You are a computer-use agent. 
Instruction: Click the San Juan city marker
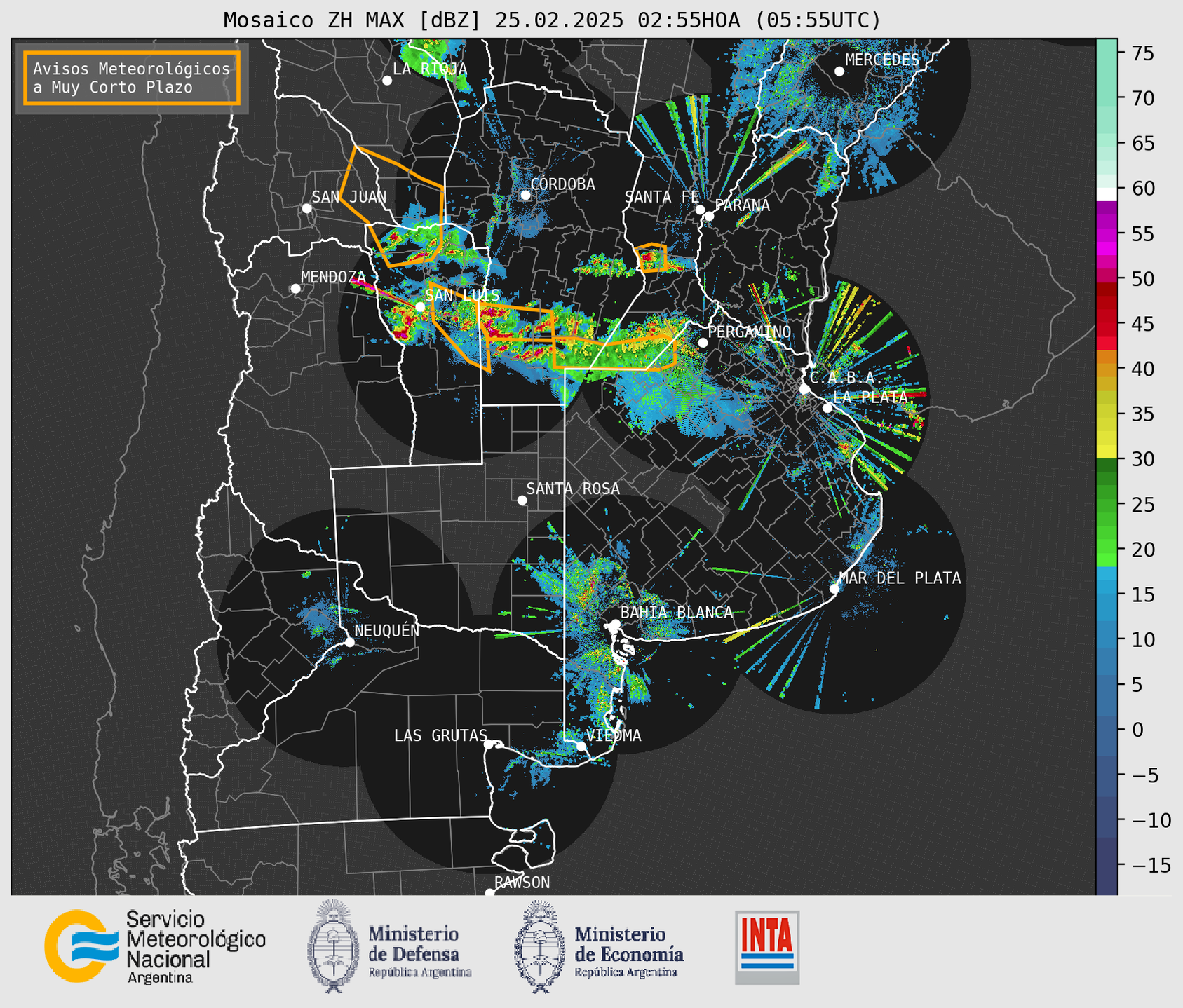(x=306, y=208)
